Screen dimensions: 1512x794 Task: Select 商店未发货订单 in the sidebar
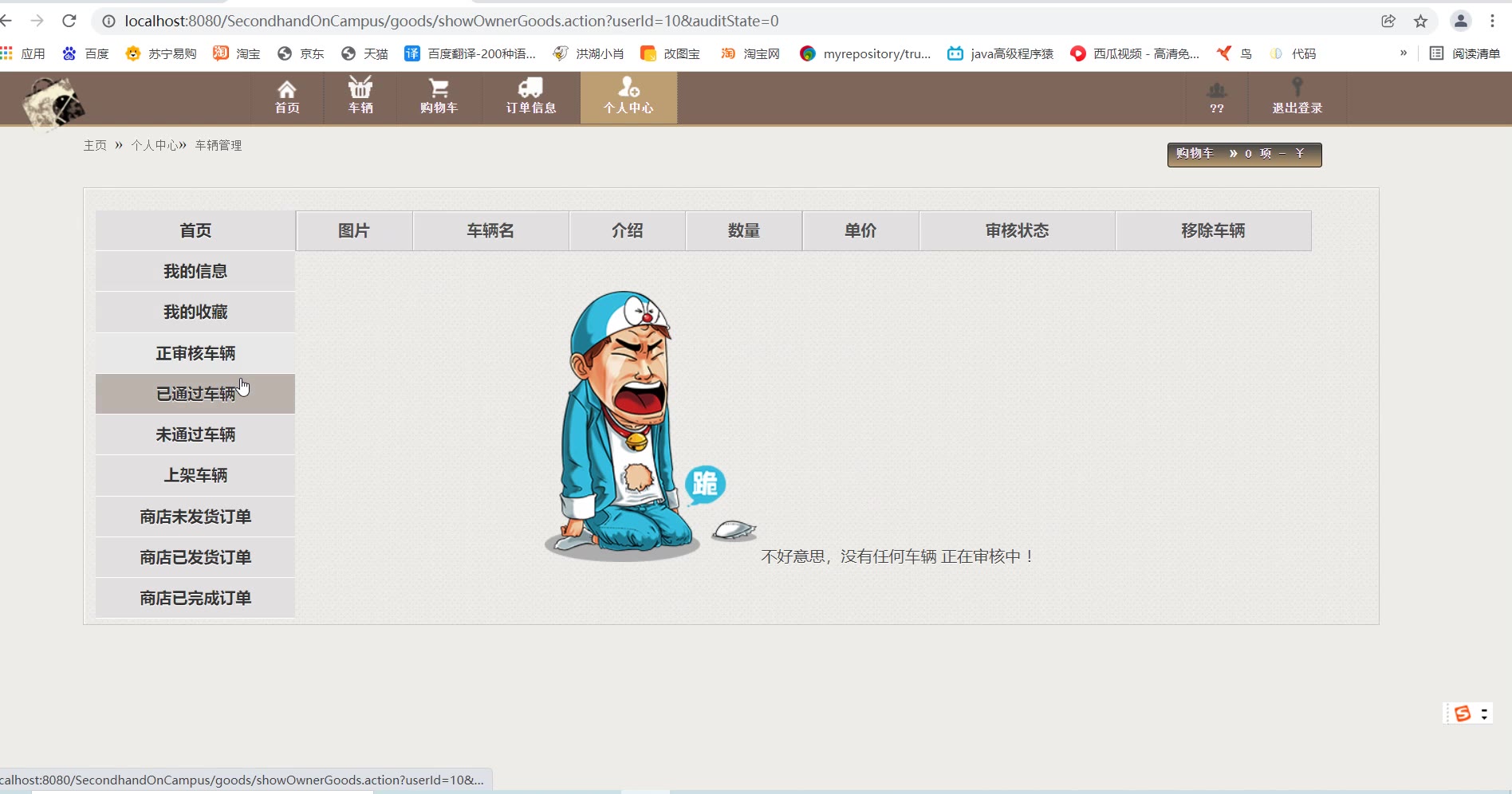click(195, 517)
